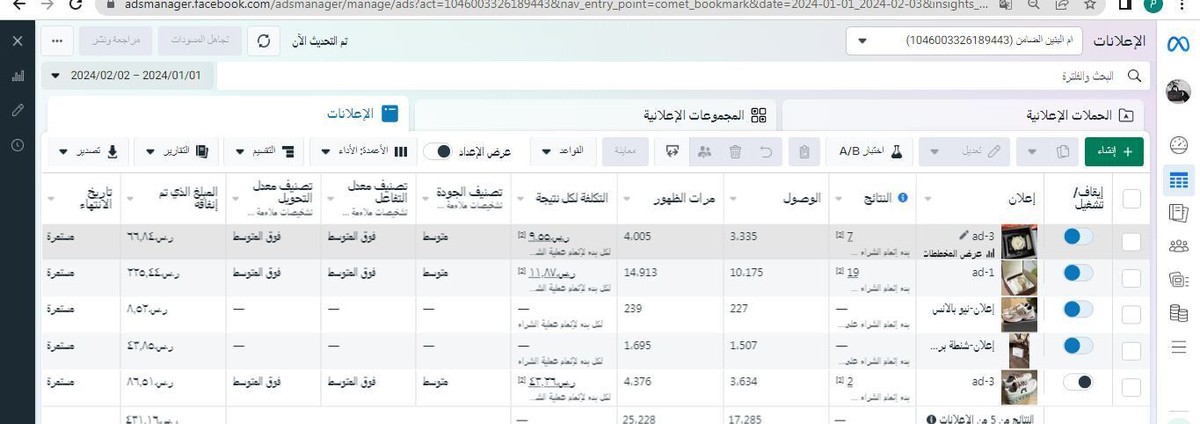Toggle off the first ad-3 delivery switch
1200x424 pixels.
point(1079,237)
